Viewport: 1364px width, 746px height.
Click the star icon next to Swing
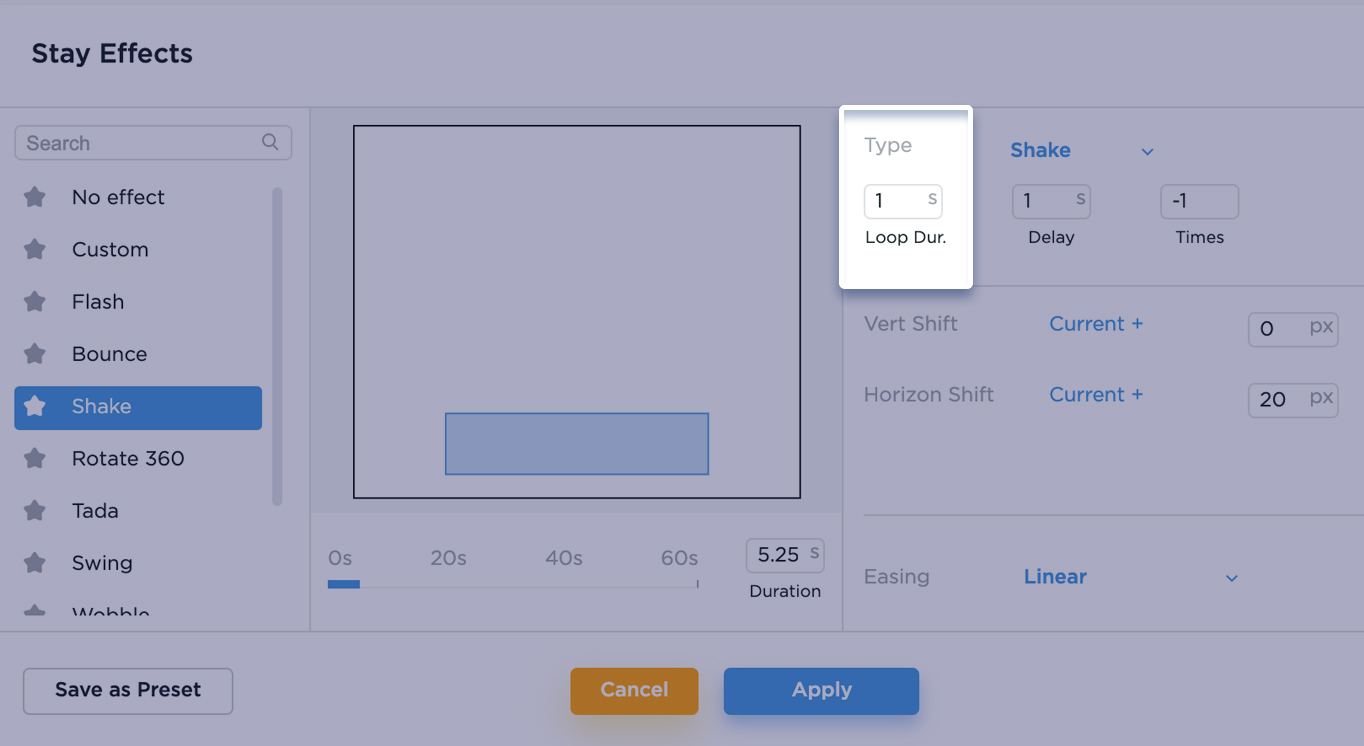click(x=35, y=563)
